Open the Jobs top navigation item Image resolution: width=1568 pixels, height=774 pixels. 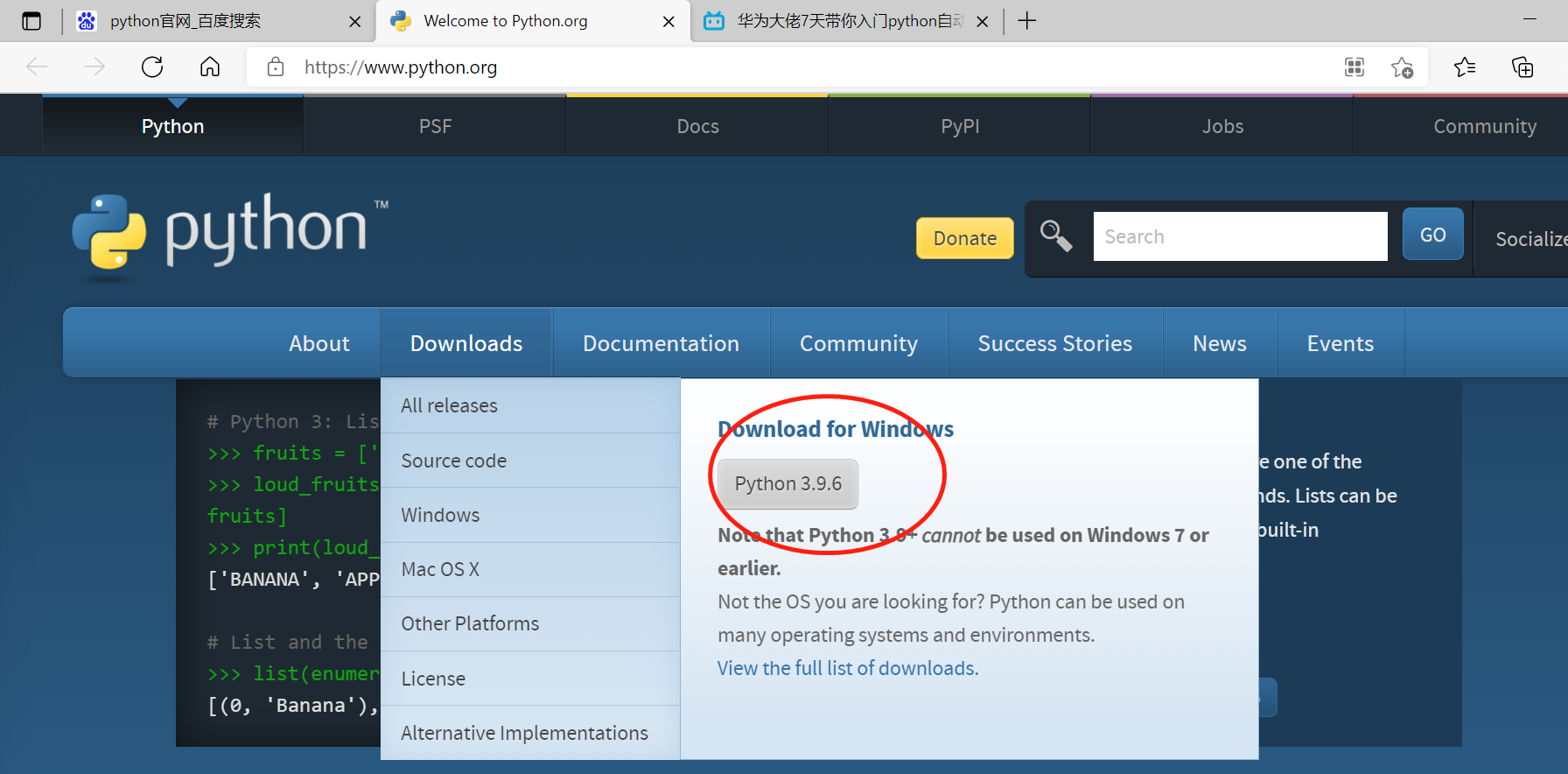[x=1222, y=126]
